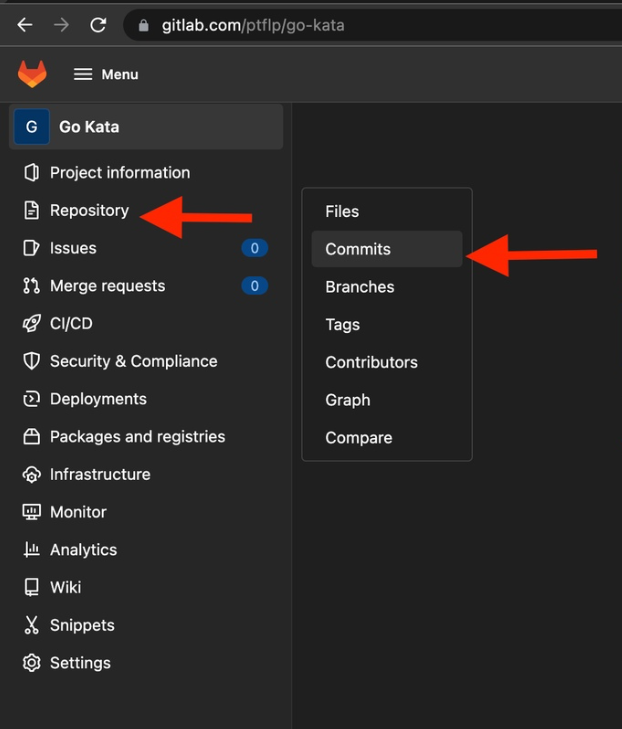Viewport: 622px width, 729px height.
Task: Click the Snippets scissors icon
Action: (x=31, y=625)
